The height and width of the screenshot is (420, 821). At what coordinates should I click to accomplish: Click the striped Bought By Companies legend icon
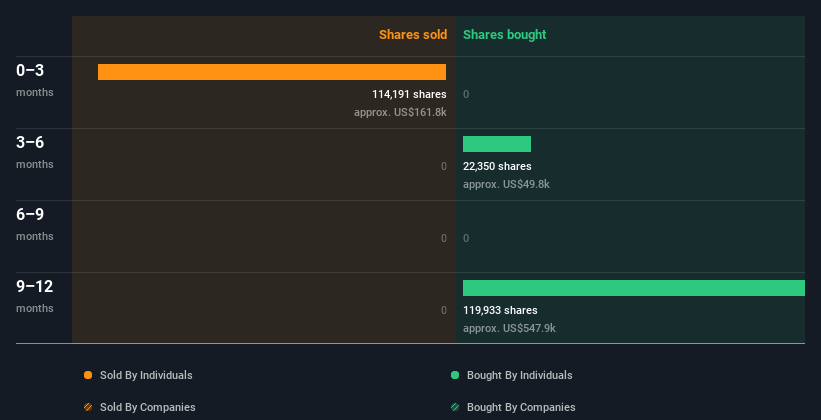tap(455, 407)
